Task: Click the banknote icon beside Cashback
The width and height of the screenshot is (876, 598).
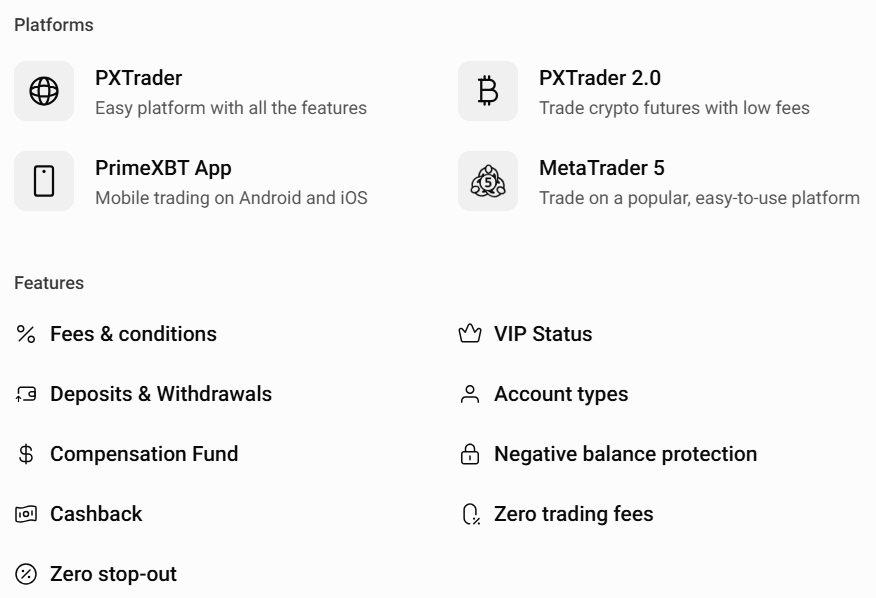Action: pyautogui.click(x=26, y=514)
